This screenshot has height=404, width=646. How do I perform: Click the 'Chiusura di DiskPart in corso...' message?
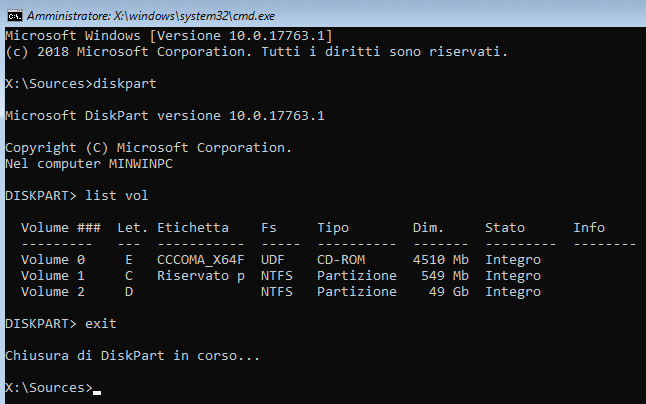(132, 355)
